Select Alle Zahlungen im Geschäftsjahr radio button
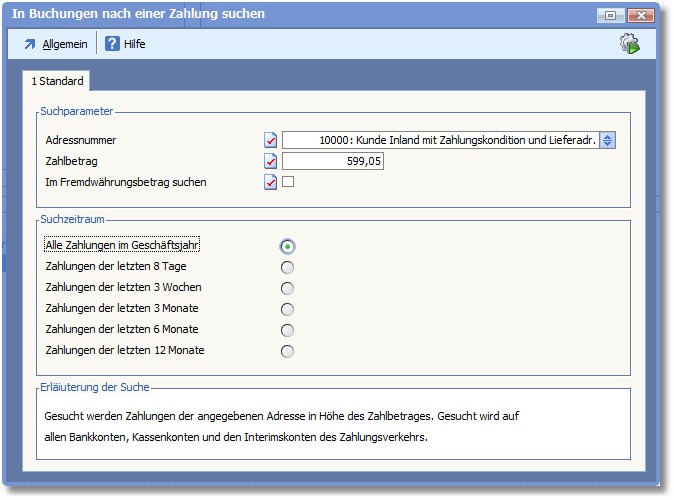 (288, 246)
